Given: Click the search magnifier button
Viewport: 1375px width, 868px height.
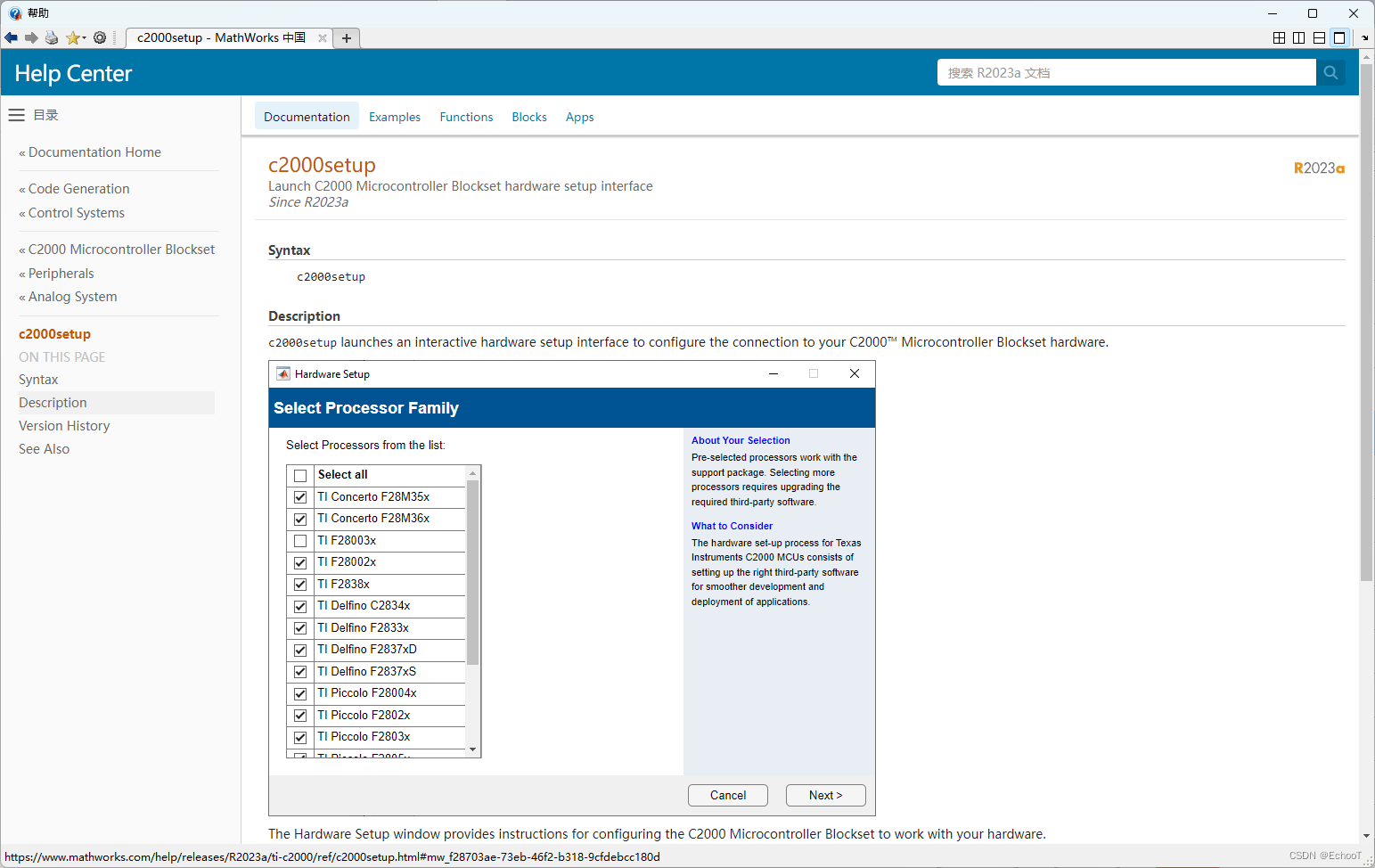Looking at the screenshot, I should [1330, 72].
